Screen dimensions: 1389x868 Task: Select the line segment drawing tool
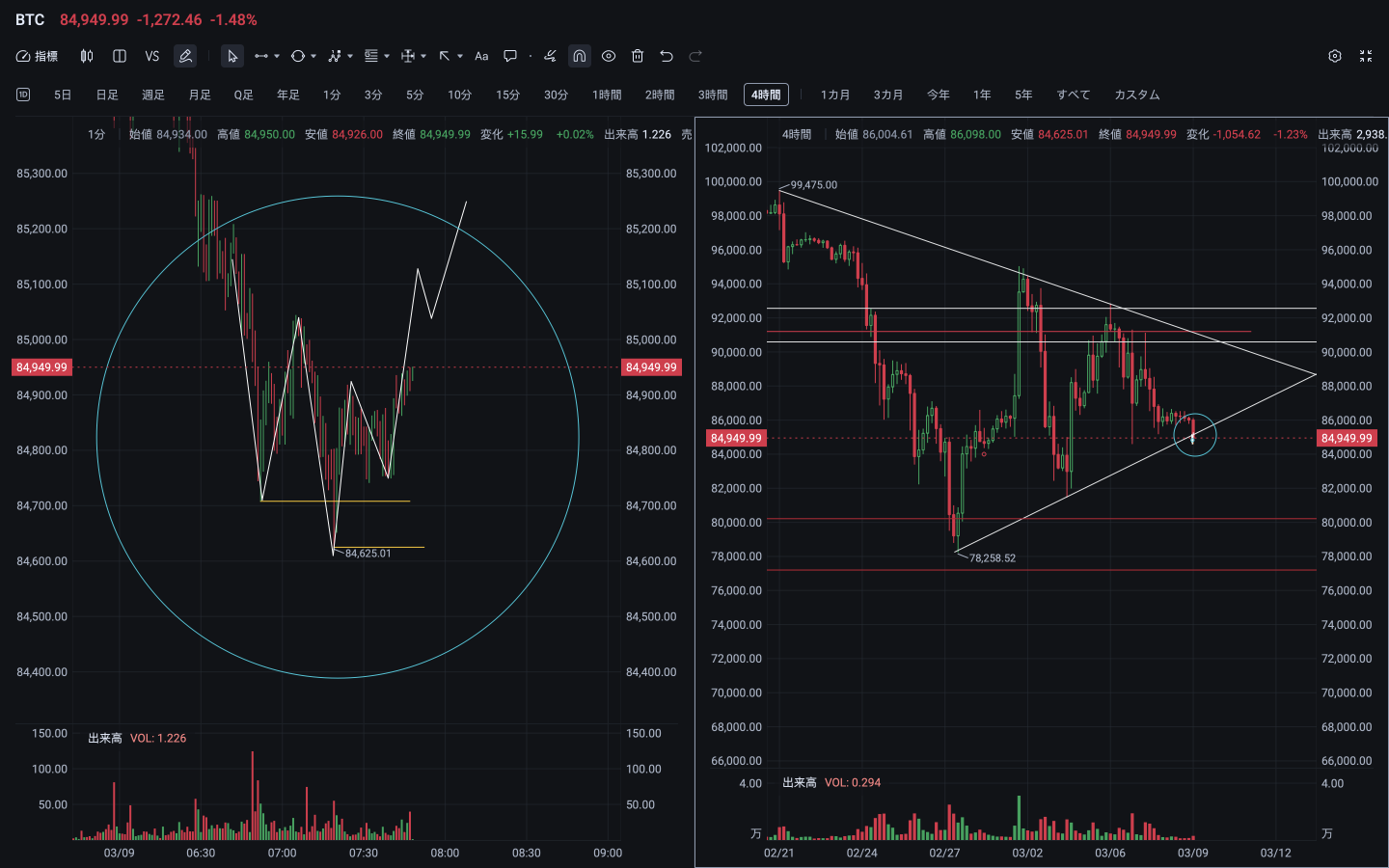pos(260,56)
